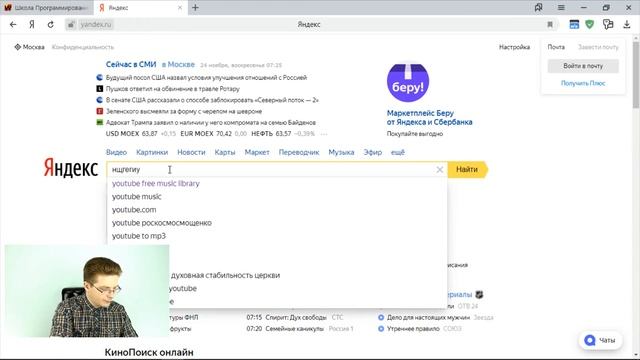This screenshot has height=360, width=640.
Task: Open a new tab with the plus button
Action: tap(195, 7)
